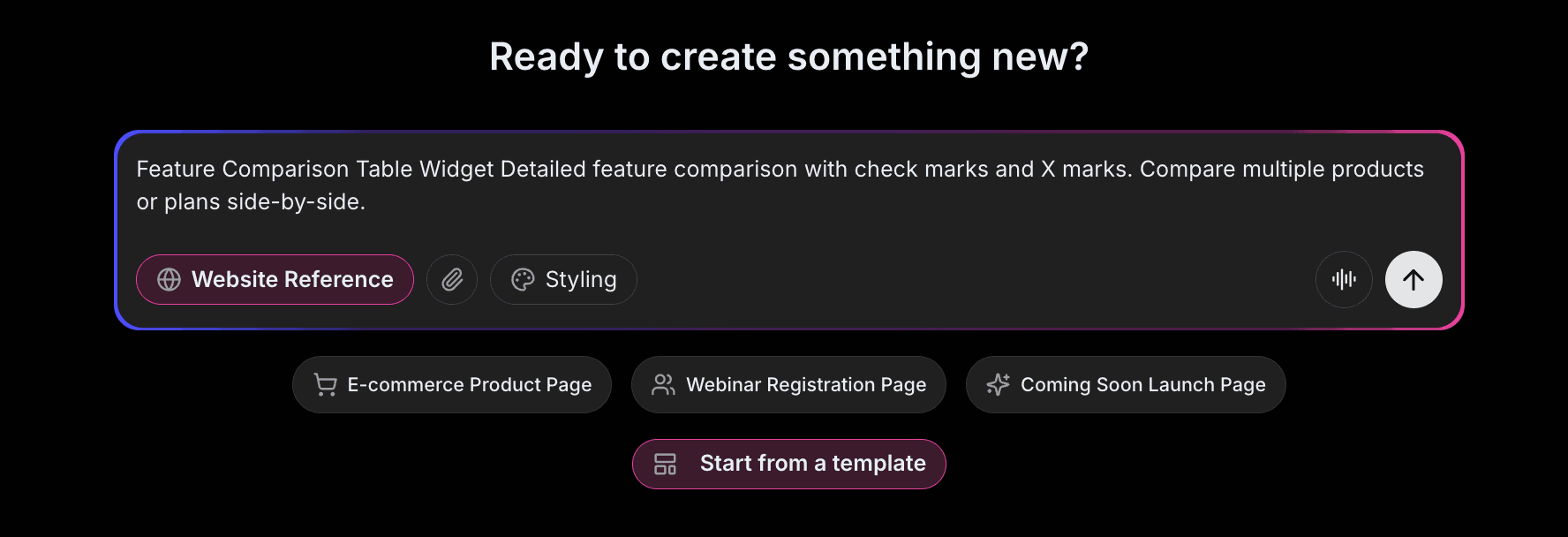The width and height of the screenshot is (1568, 537).
Task: Pick the Coming Soon Launch Page suggestion
Action: pos(1126,384)
